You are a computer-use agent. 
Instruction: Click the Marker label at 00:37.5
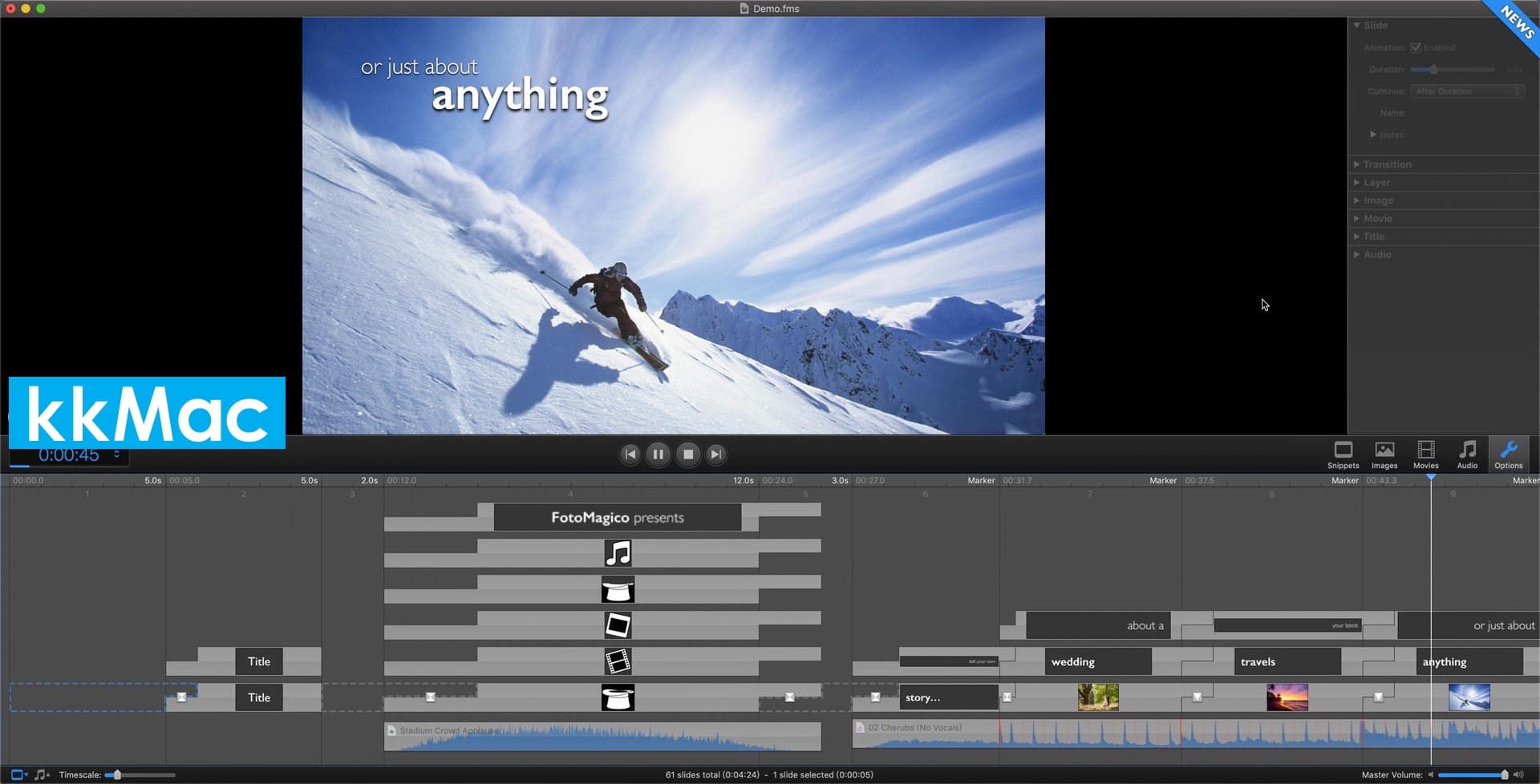1163,481
